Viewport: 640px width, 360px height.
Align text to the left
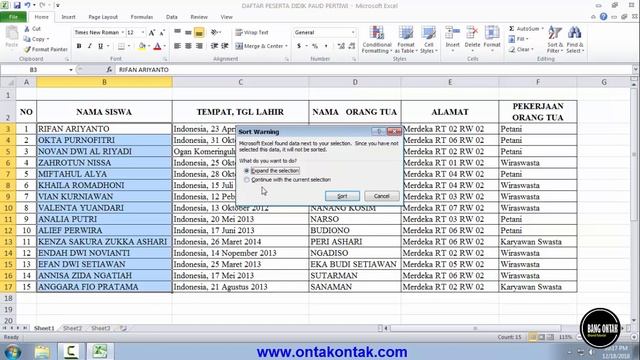click(177, 46)
